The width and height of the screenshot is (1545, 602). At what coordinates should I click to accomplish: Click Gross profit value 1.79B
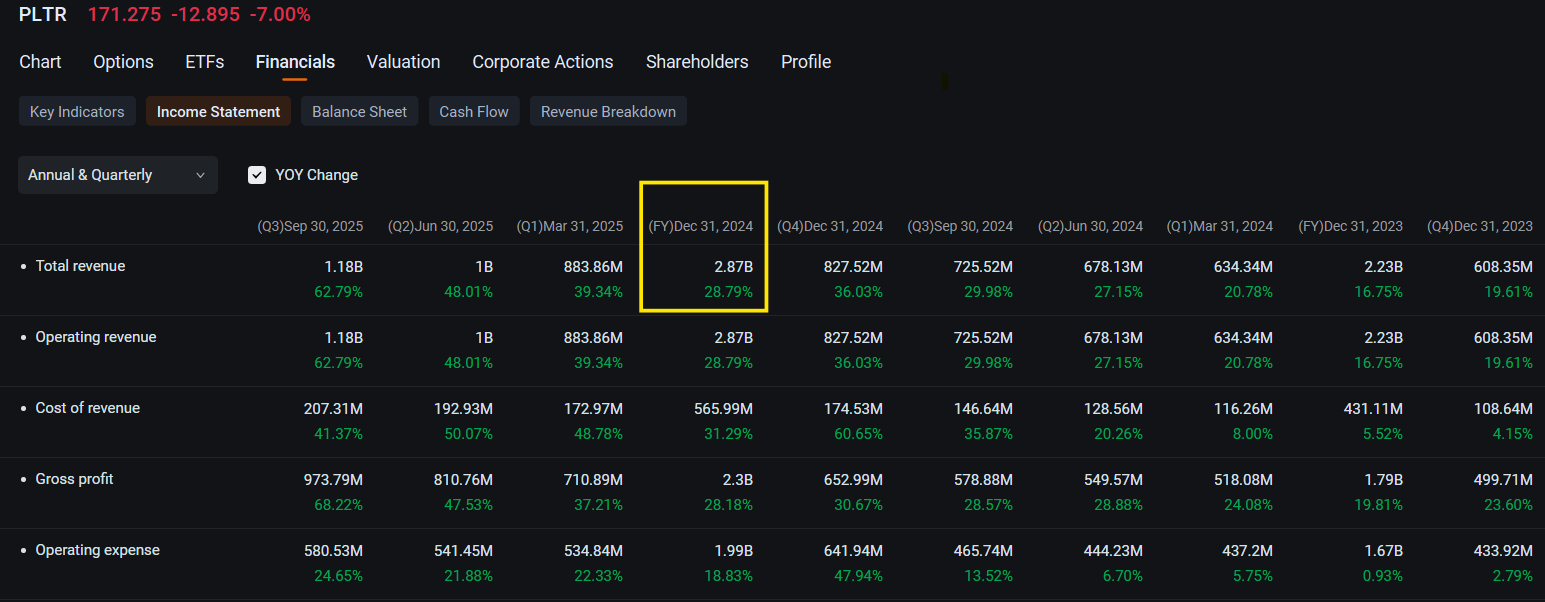pyautogui.click(x=1382, y=479)
